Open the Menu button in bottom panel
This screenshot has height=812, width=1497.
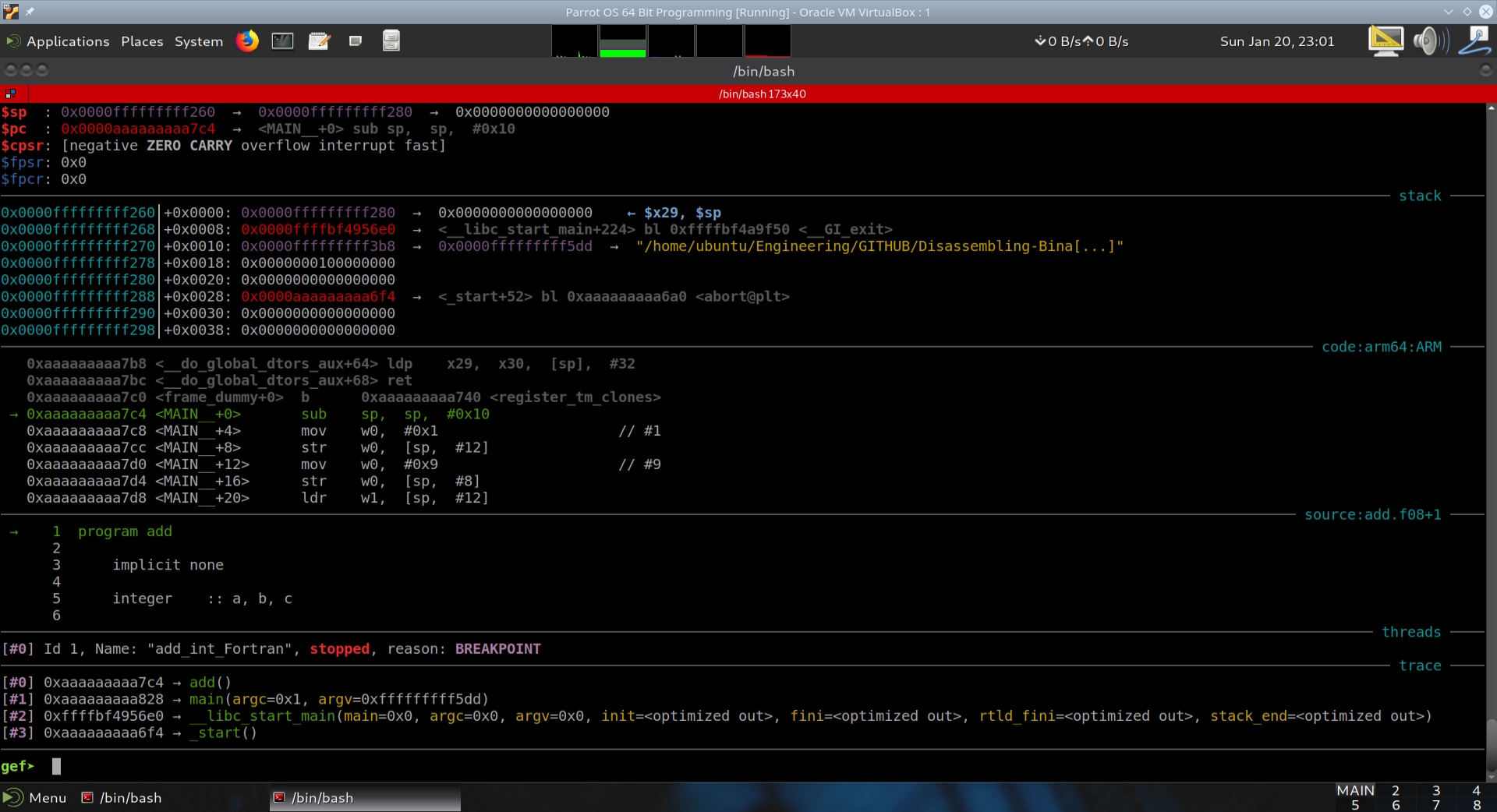35,797
